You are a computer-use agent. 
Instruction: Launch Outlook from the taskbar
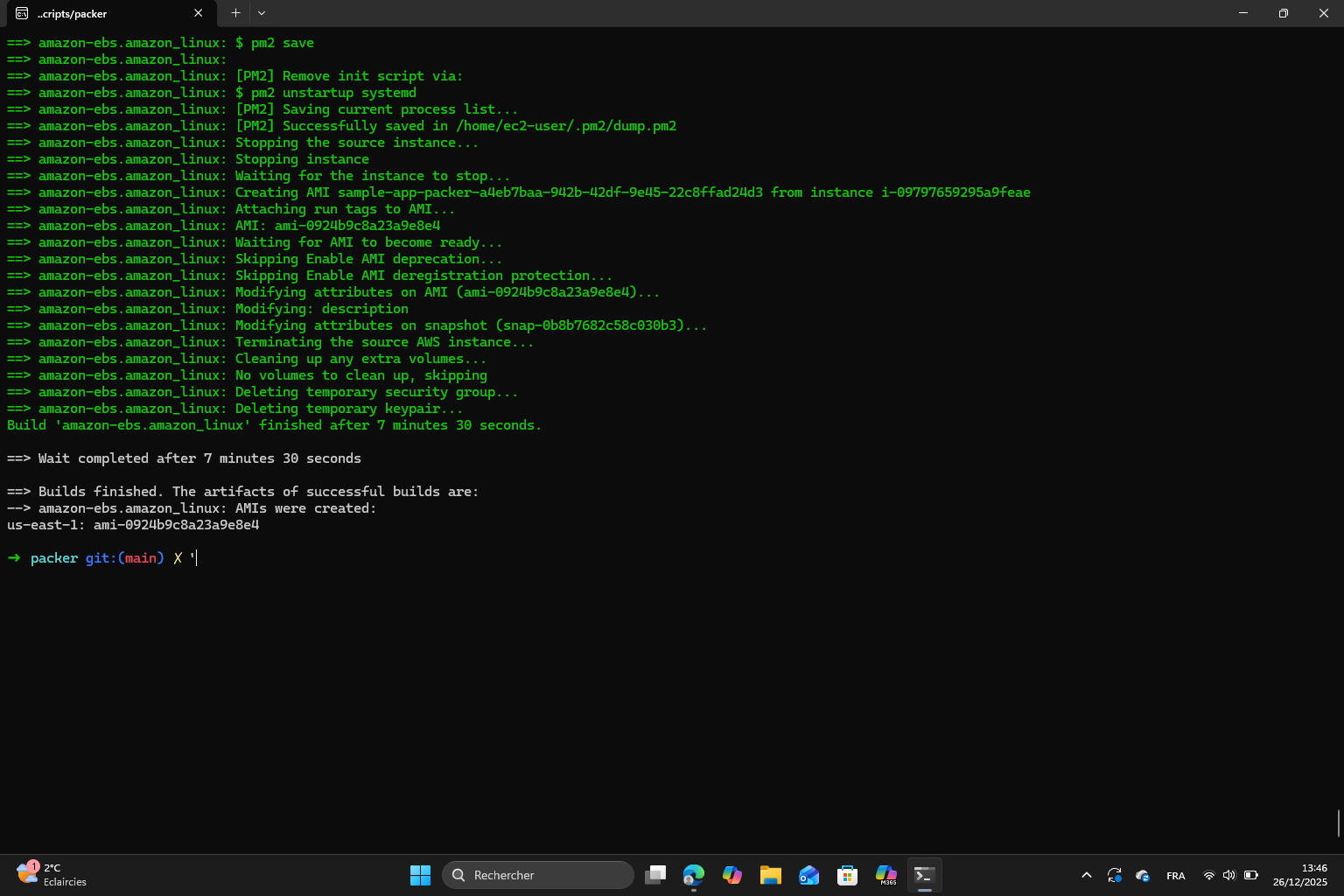[809, 875]
